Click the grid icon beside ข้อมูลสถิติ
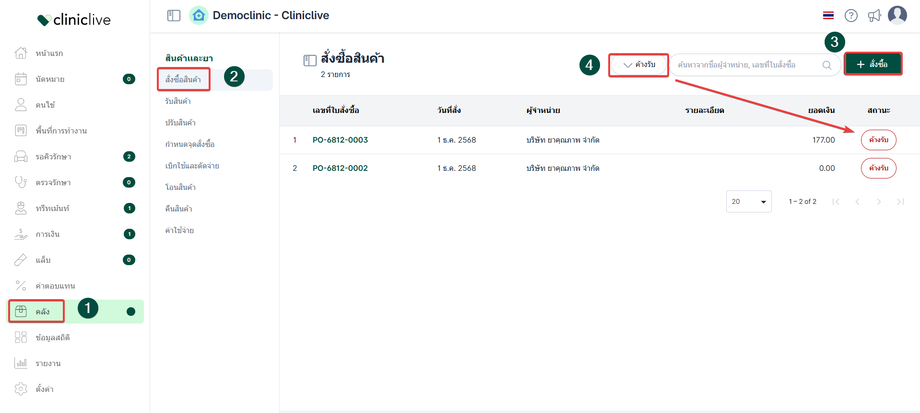920x413 pixels. coord(21,337)
